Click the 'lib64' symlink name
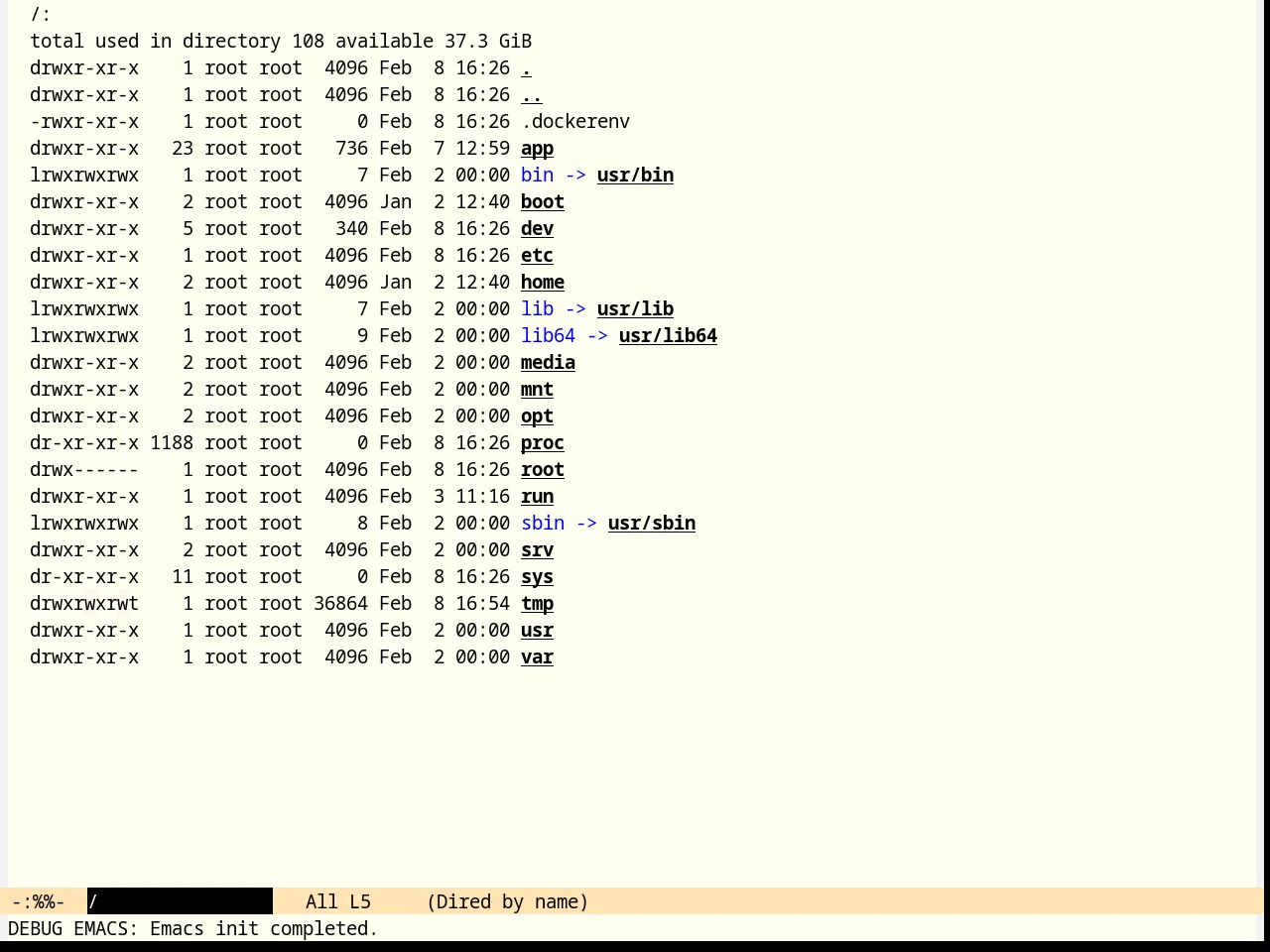Screen dimensions: 1270x952 (548, 336)
